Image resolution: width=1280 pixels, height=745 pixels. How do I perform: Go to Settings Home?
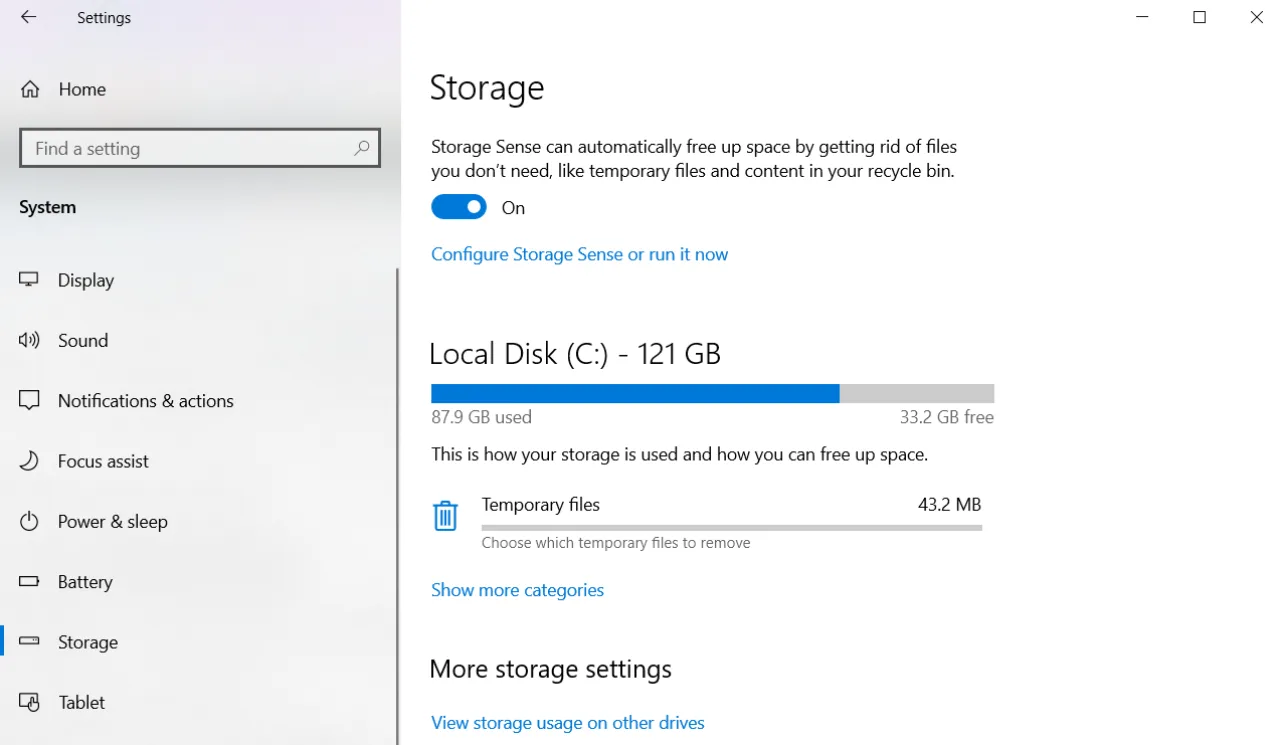click(82, 89)
